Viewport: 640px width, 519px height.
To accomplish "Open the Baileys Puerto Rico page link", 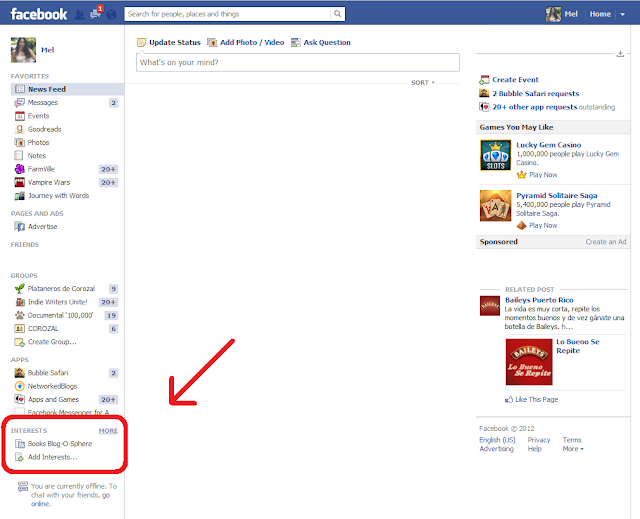I will coord(539,300).
